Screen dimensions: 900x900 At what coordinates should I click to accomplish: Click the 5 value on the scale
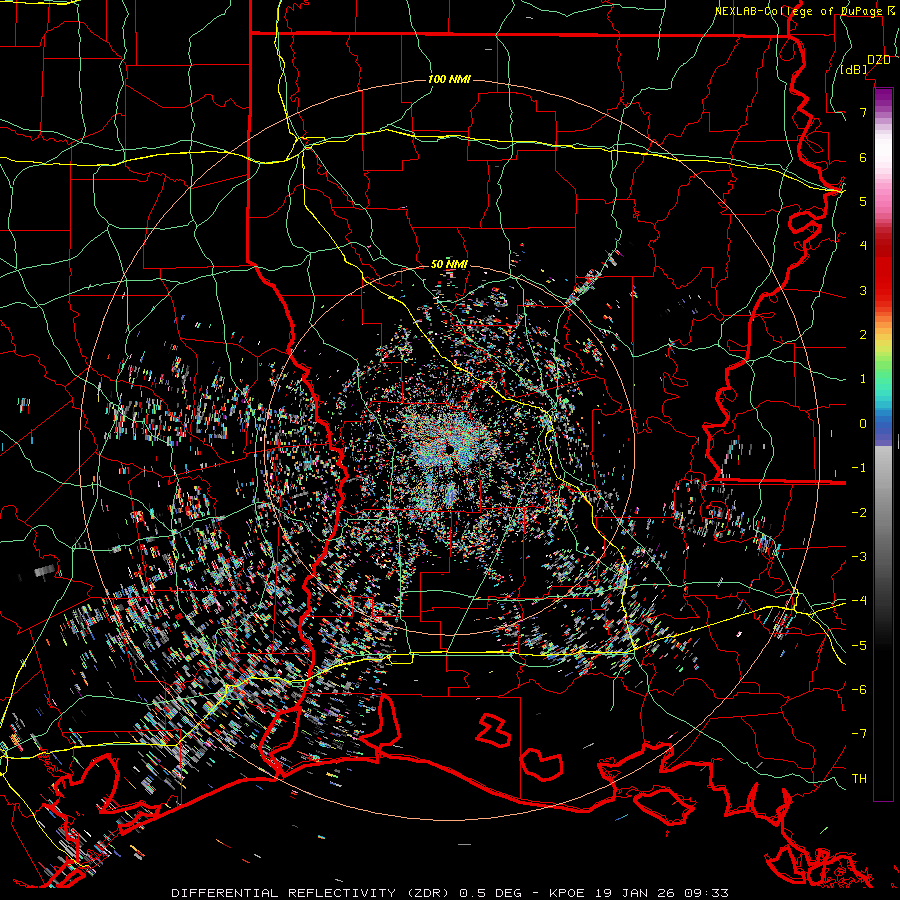863,201
